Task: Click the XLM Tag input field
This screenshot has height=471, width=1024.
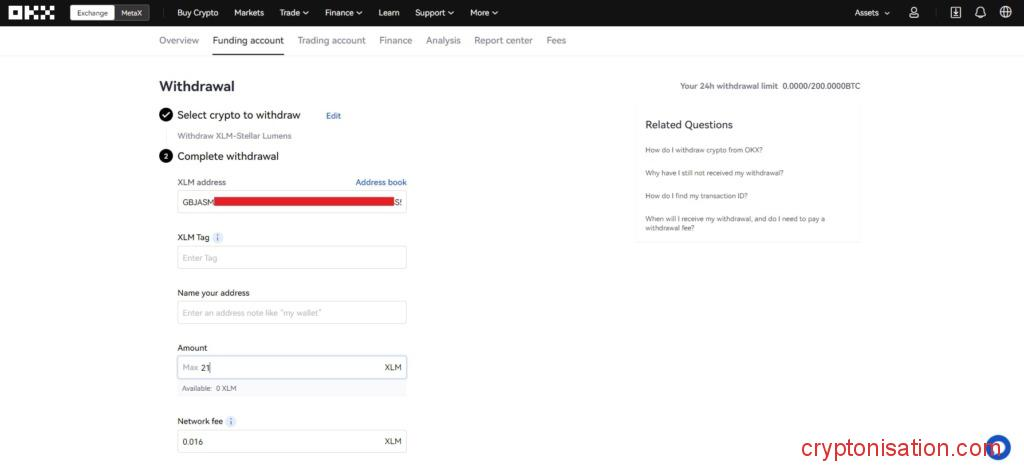Action: (x=292, y=258)
